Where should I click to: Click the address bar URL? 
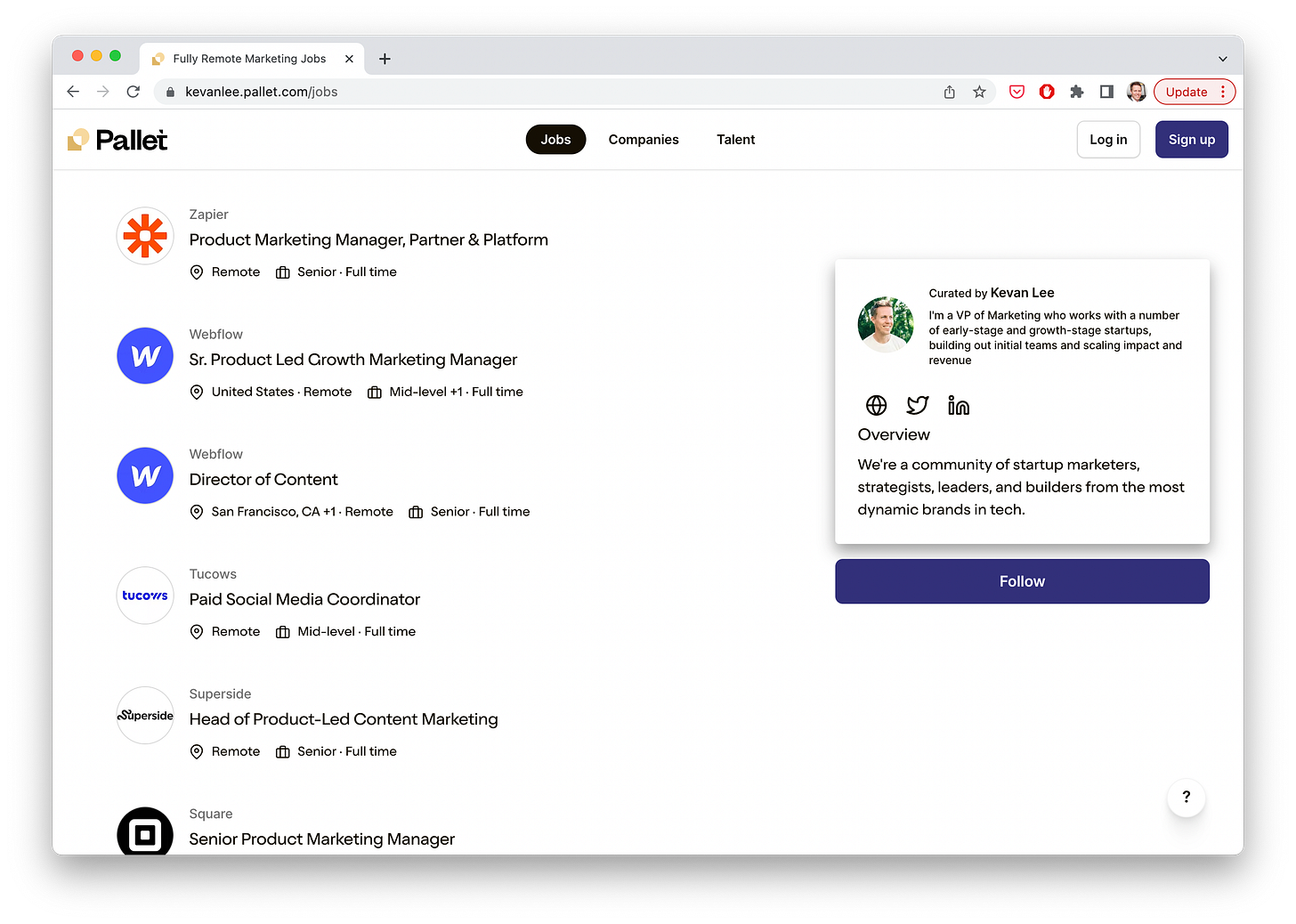coord(261,92)
